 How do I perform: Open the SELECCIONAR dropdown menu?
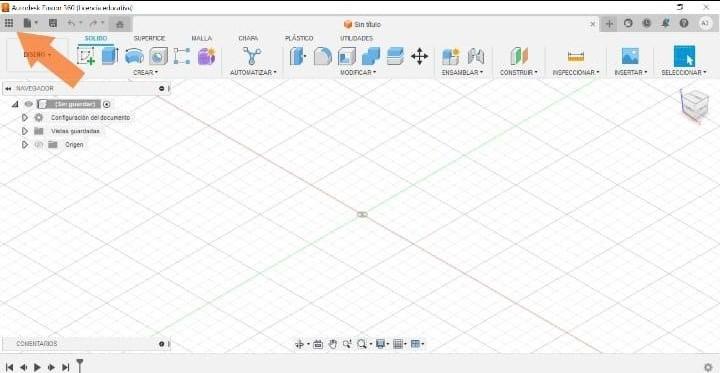pyautogui.click(x=684, y=73)
